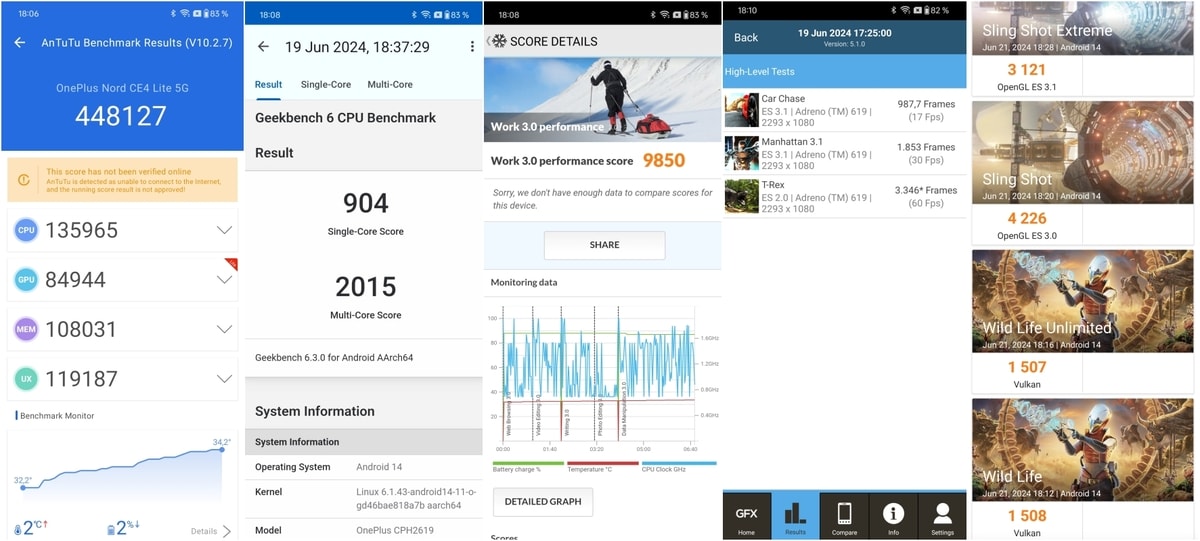Open Benchmark Monitor Details link

(211, 531)
